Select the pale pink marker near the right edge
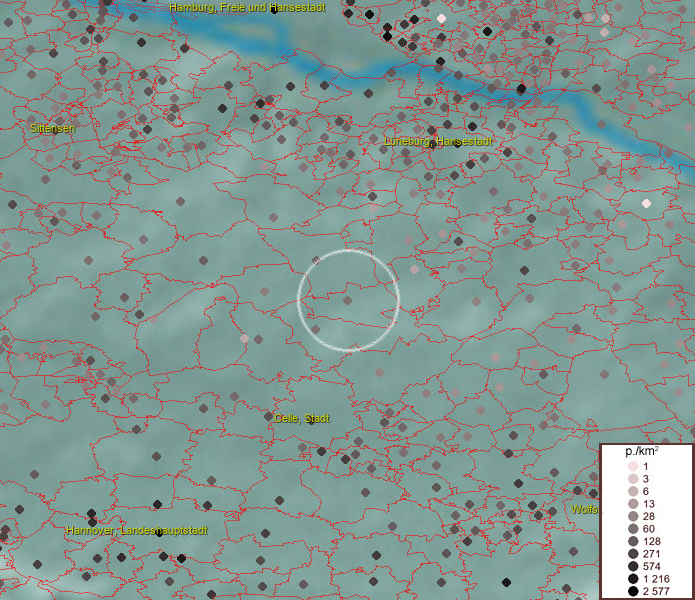Screen dimensions: 695x600 [x=646, y=203]
